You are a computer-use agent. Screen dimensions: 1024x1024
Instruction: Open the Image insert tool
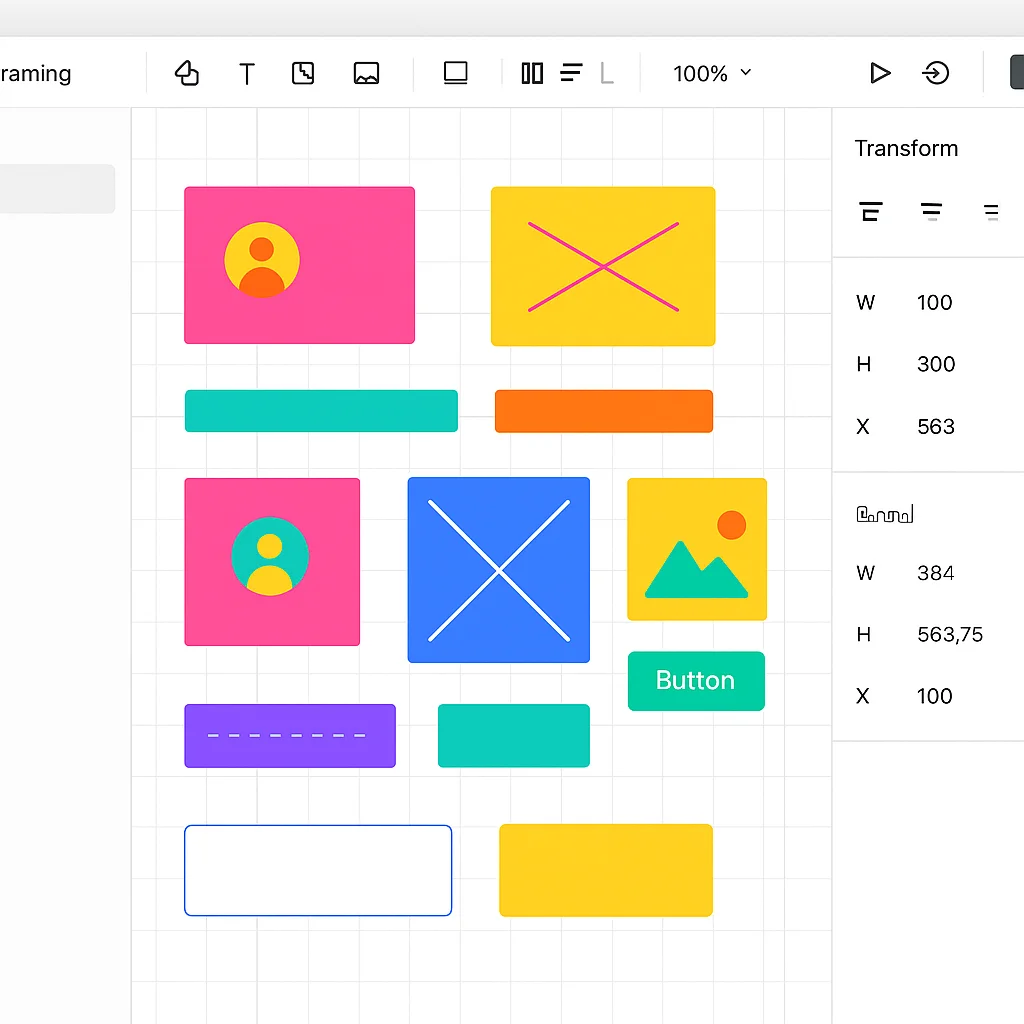[x=366, y=73]
